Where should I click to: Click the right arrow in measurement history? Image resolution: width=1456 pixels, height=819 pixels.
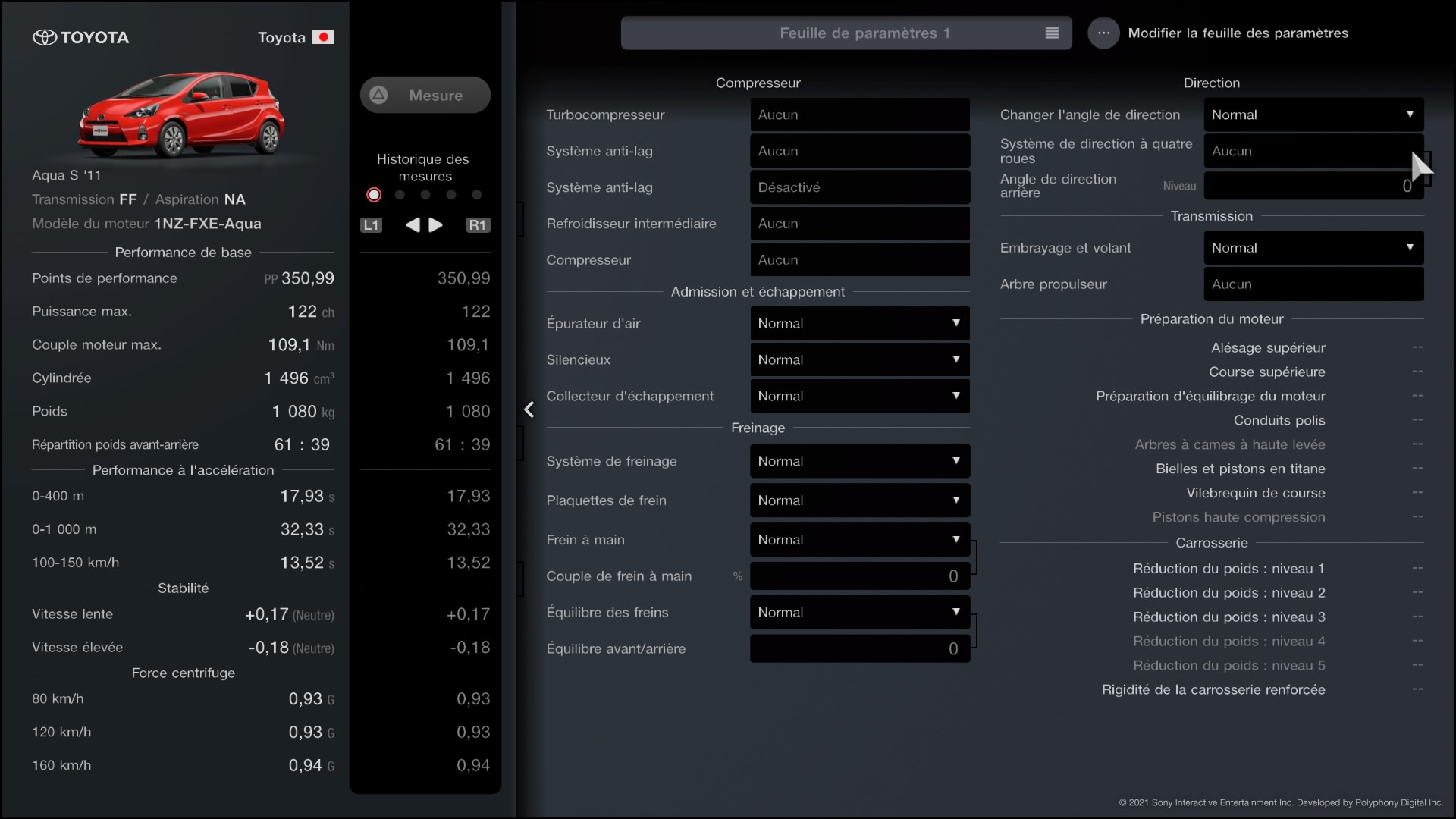(x=436, y=224)
